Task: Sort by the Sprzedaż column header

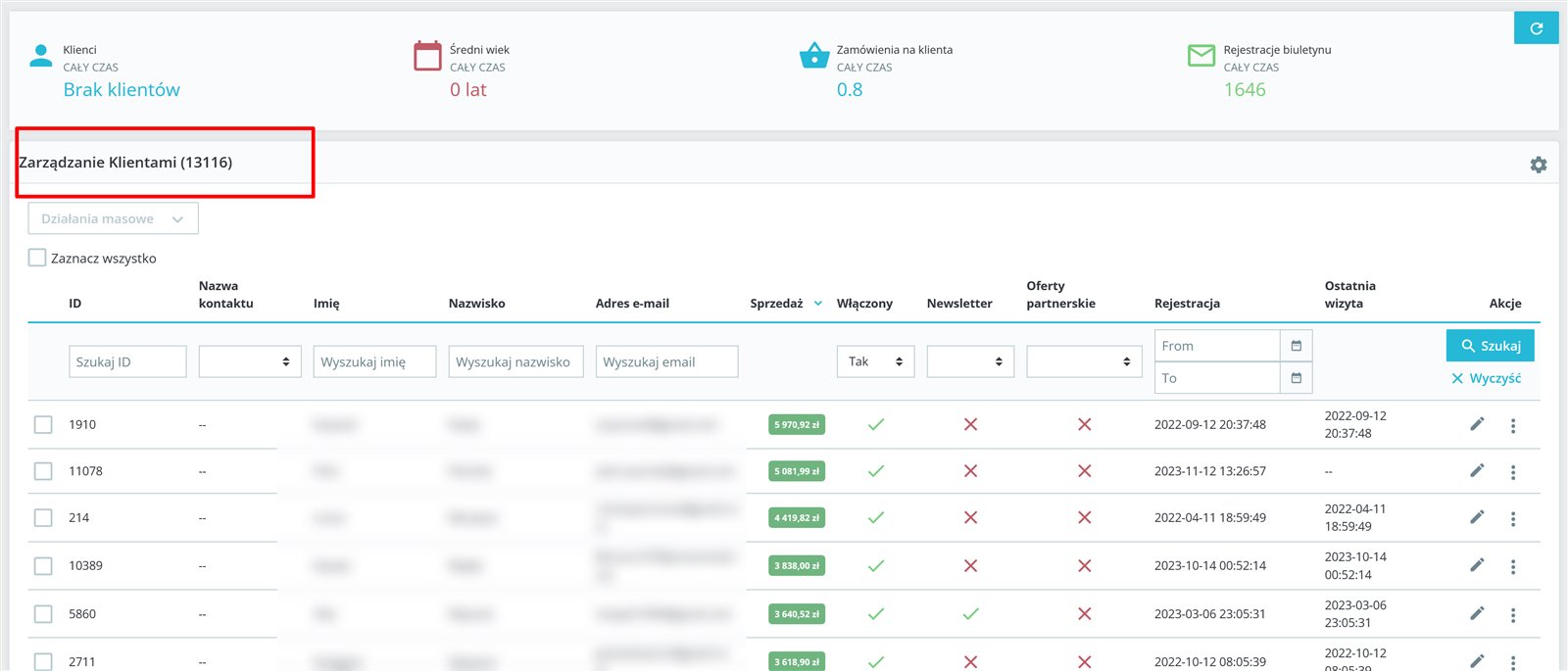Action: coord(776,304)
